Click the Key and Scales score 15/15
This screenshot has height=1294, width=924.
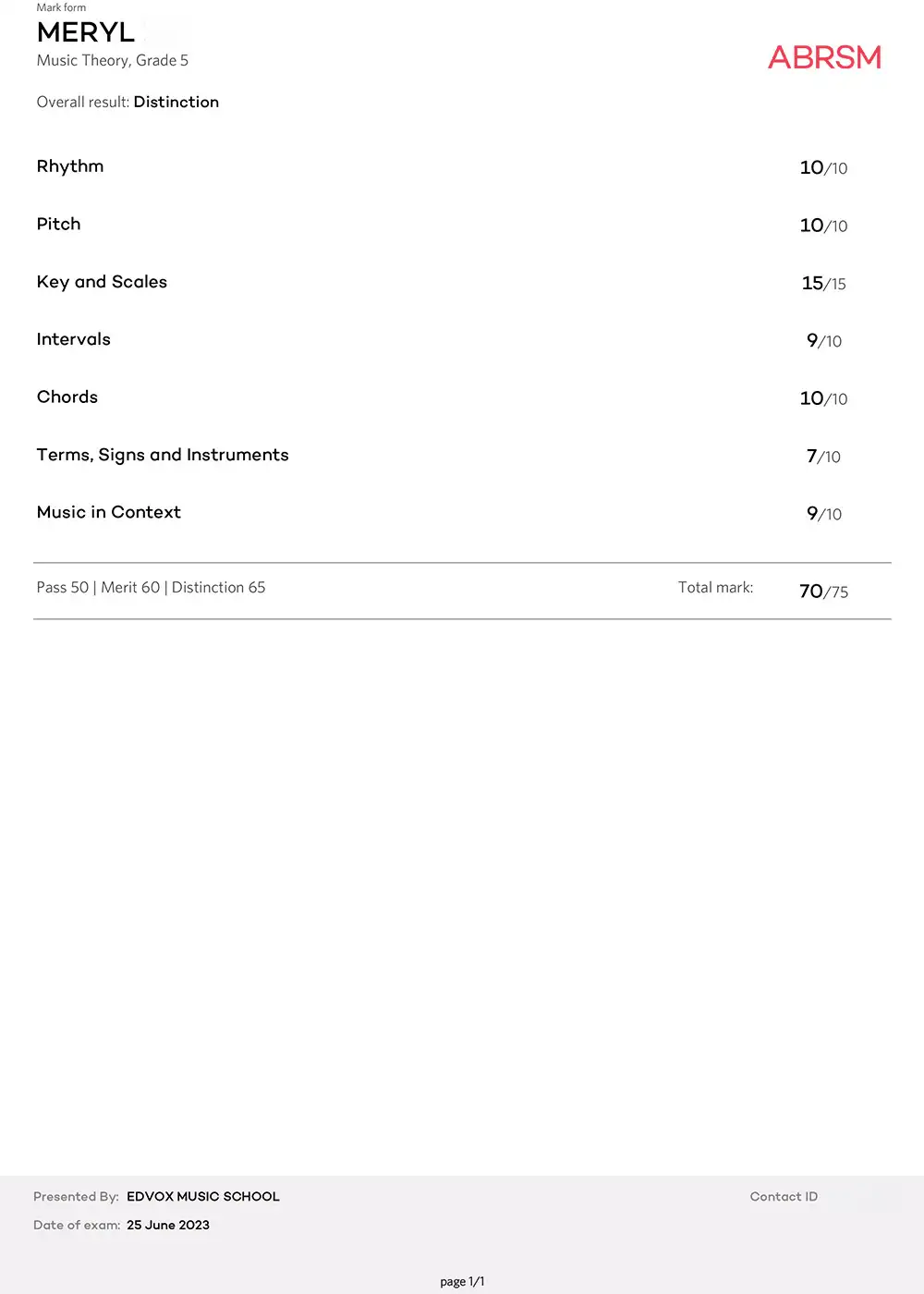click(823, 283)
